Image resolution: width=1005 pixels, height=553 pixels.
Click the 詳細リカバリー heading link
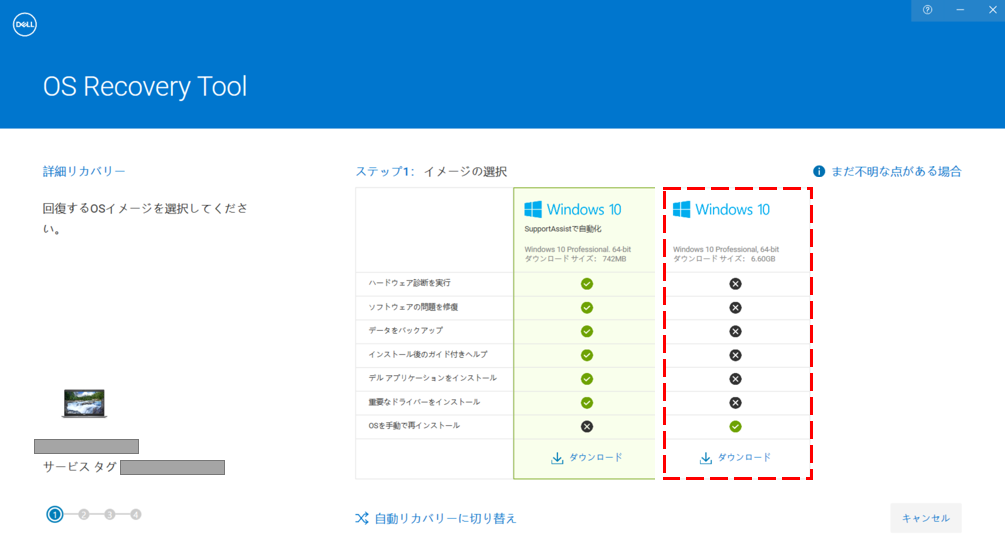click(84, 171)
